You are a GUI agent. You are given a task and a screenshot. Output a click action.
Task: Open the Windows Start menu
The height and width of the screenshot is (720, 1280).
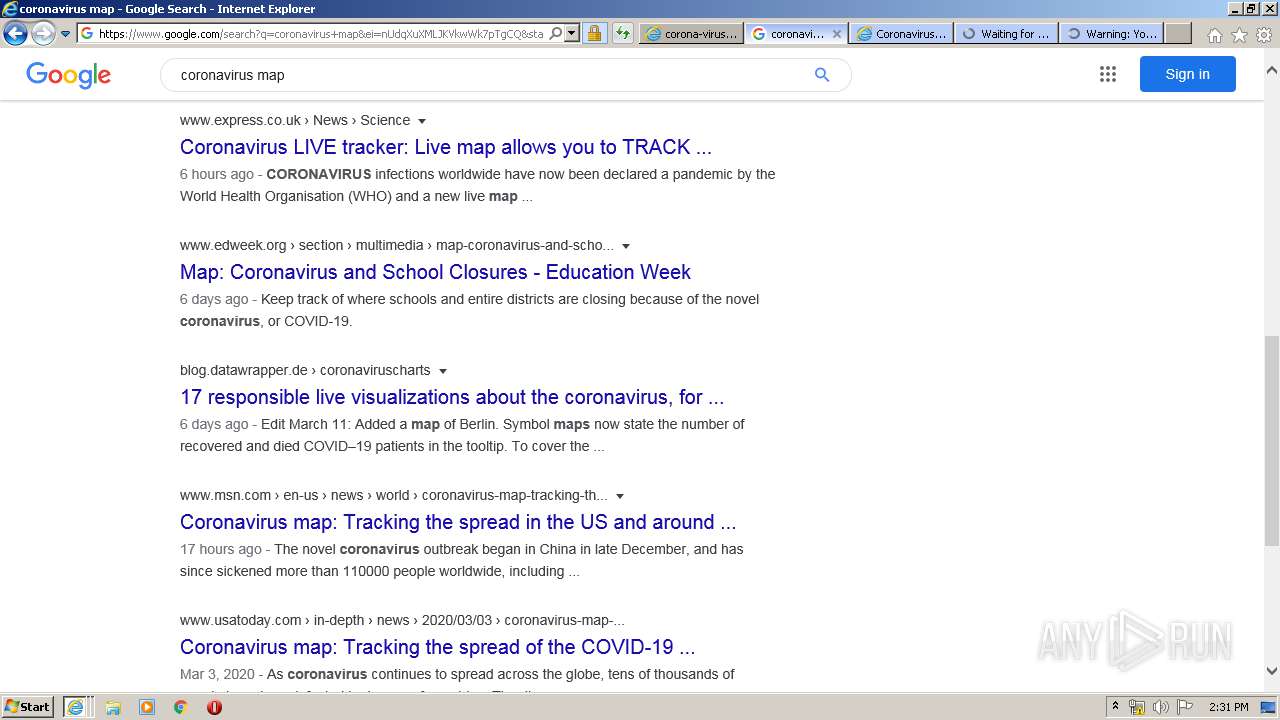click(x=28, y=707)
